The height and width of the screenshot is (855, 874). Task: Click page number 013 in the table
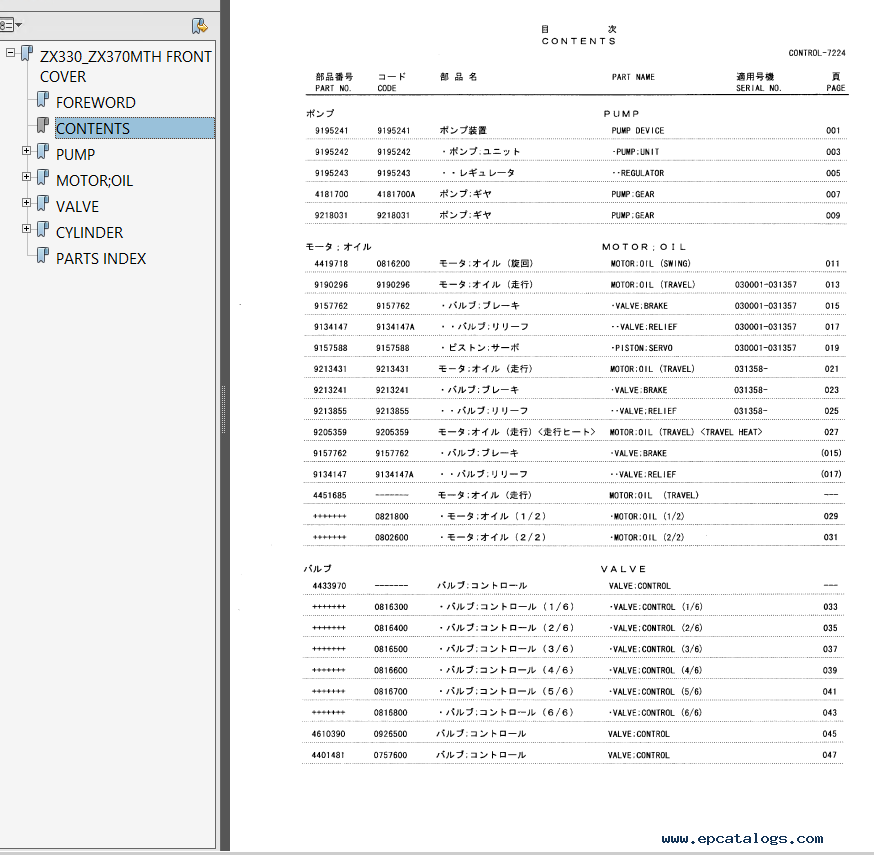point(832,285)
